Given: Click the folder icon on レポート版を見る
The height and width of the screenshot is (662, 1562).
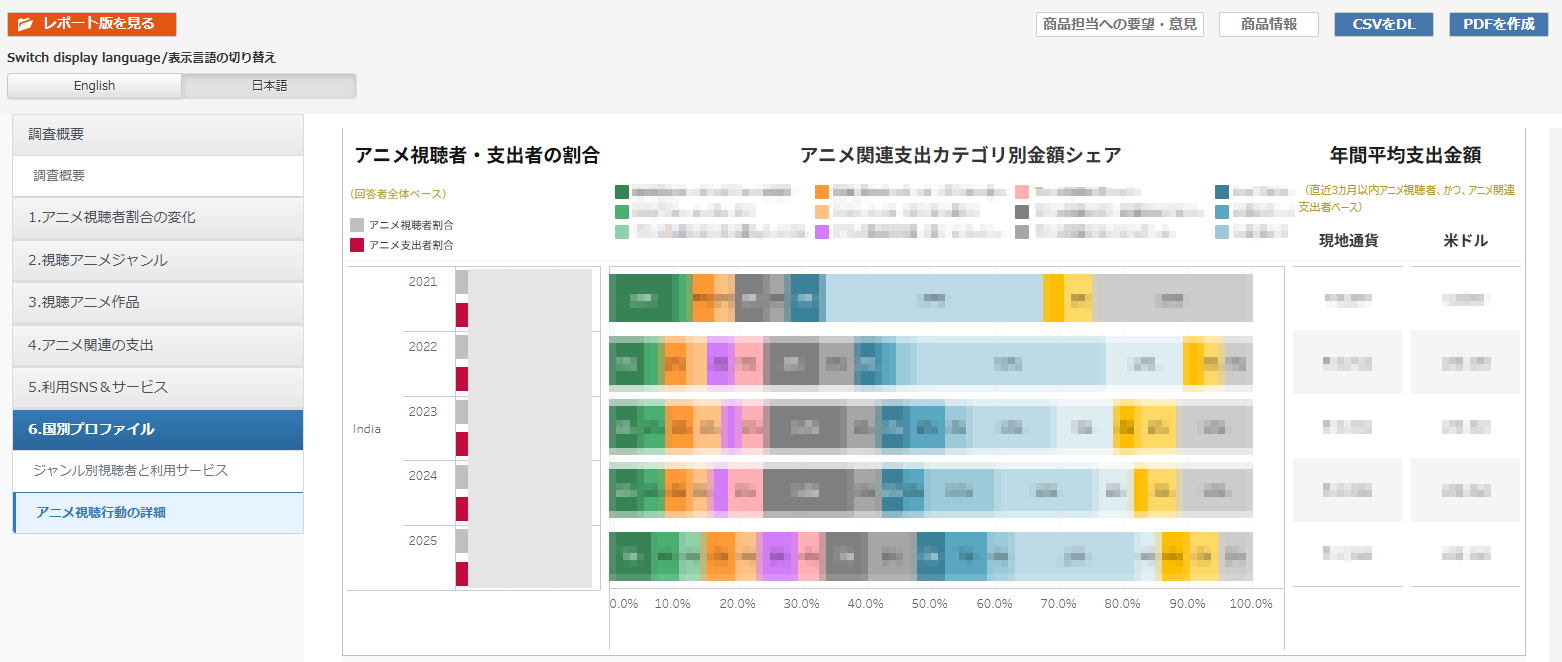Looking at the screenshot, I should [x=26, y=24].
